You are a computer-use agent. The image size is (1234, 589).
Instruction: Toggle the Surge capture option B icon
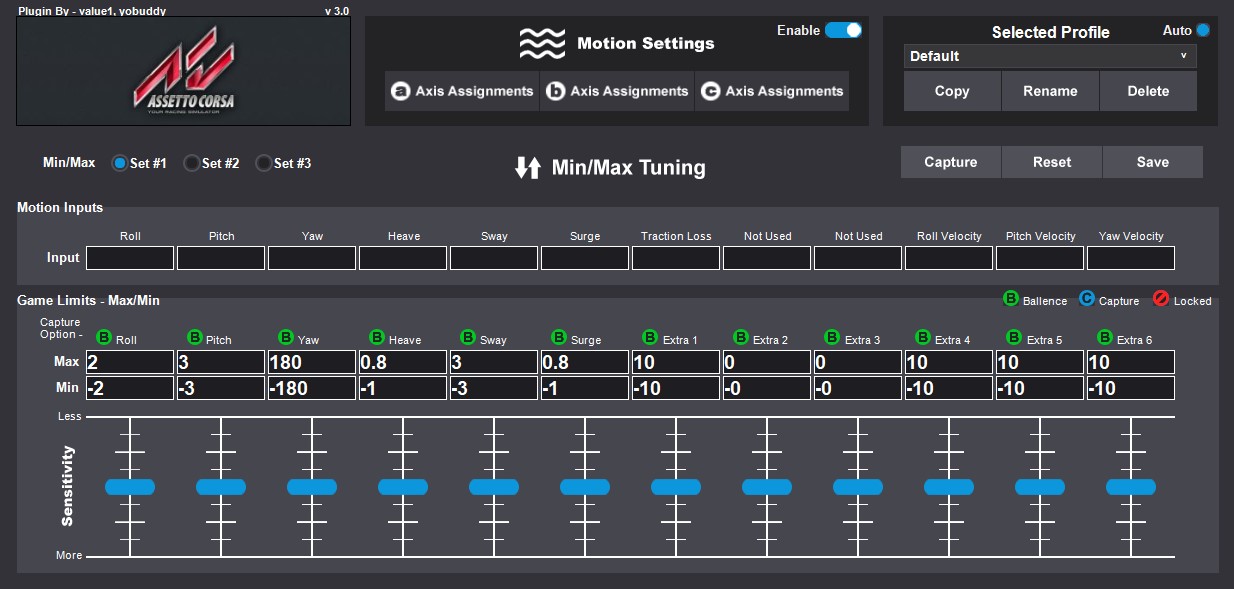(559, 338)
